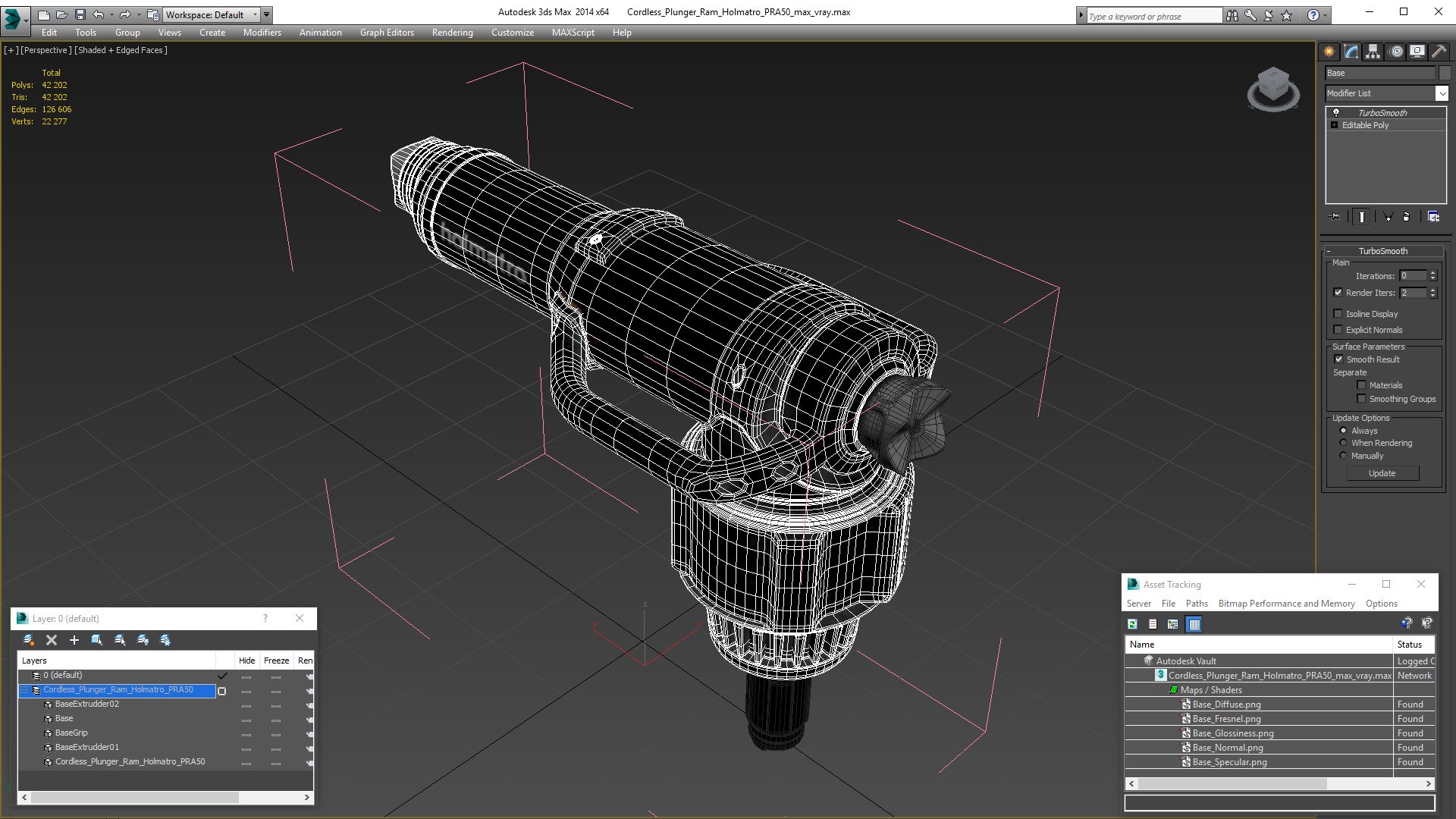Screen dimensions: 1456x819
Task: Click the Save File floppy icon
Action: [80, 14]
